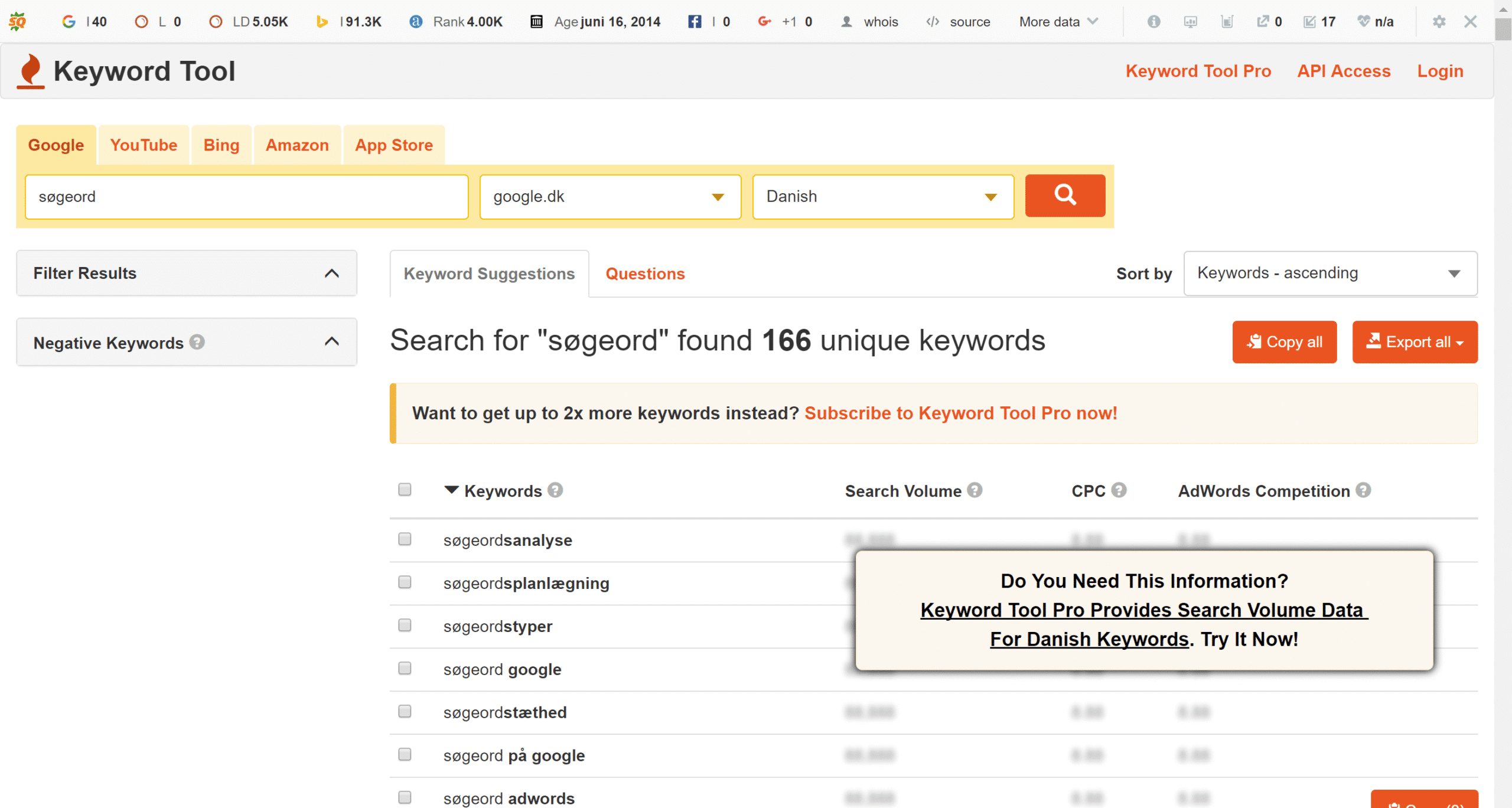Follow Subscribe to Keyword Tool Pro now link

click(x=960, y=413)
